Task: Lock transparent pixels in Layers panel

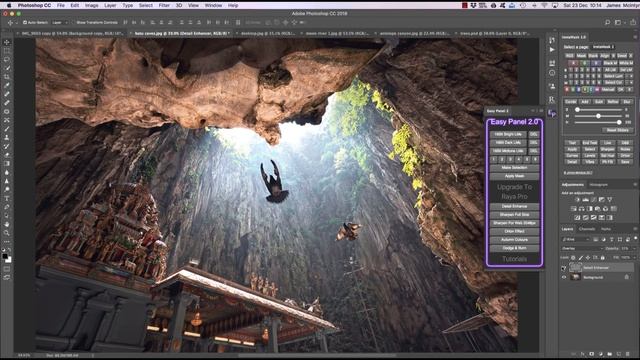Action: pos(573,258)
